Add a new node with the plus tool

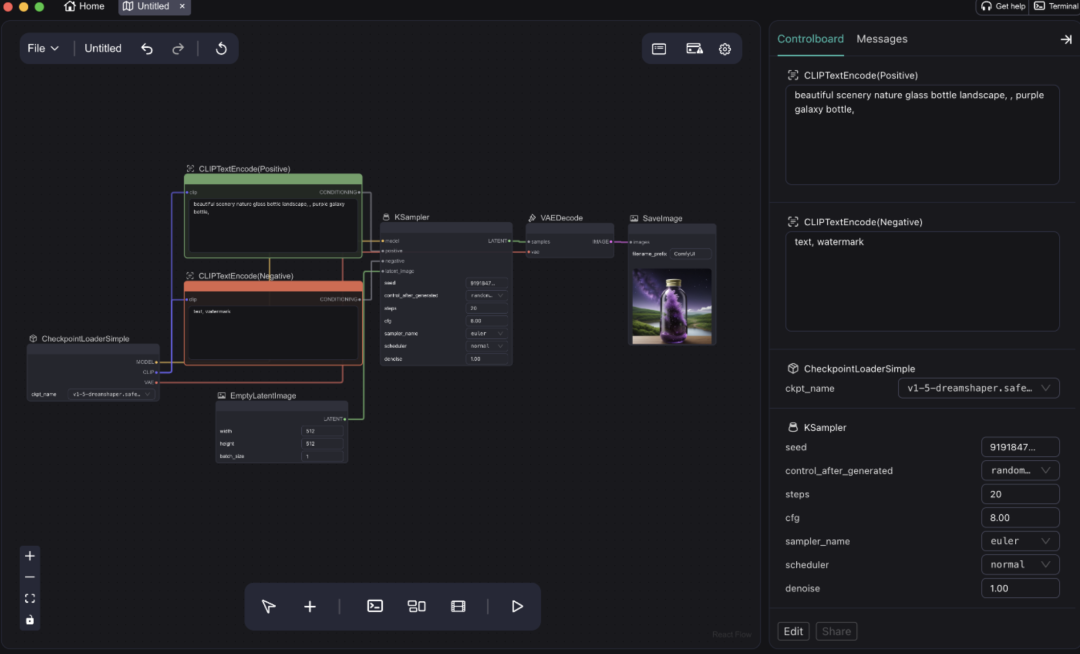[x=310, y=606]
